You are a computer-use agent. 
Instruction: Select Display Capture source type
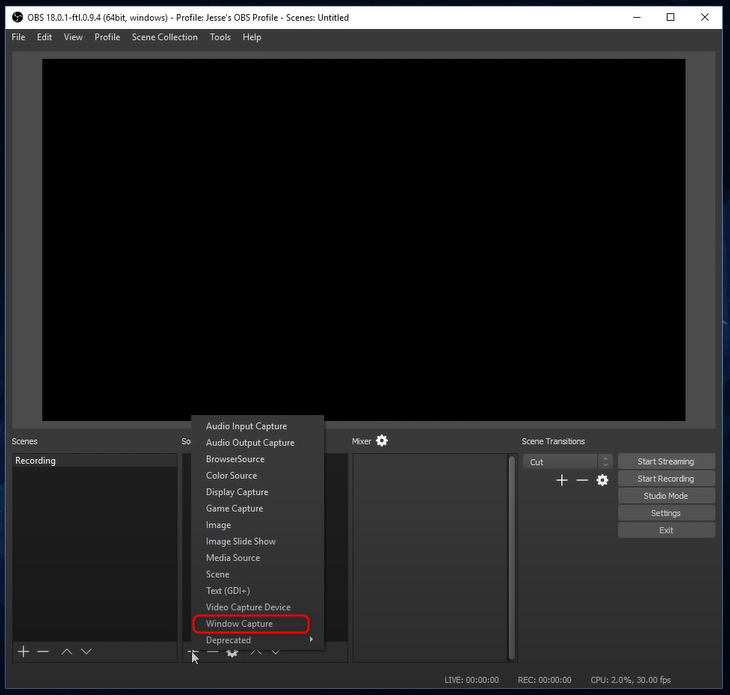pyautogui.click(x=237, y=492)
